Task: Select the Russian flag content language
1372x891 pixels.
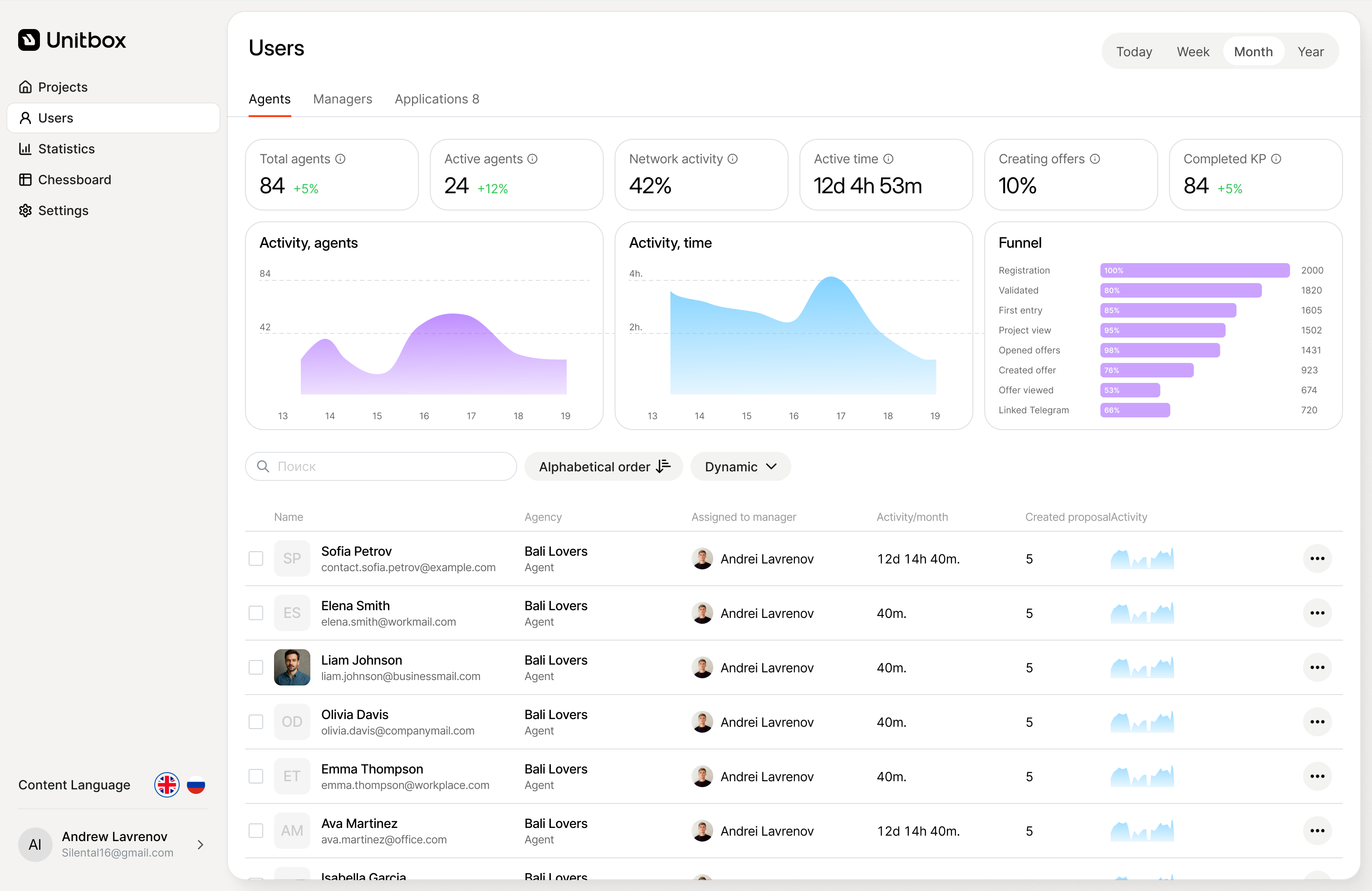Action: point(196,786)
